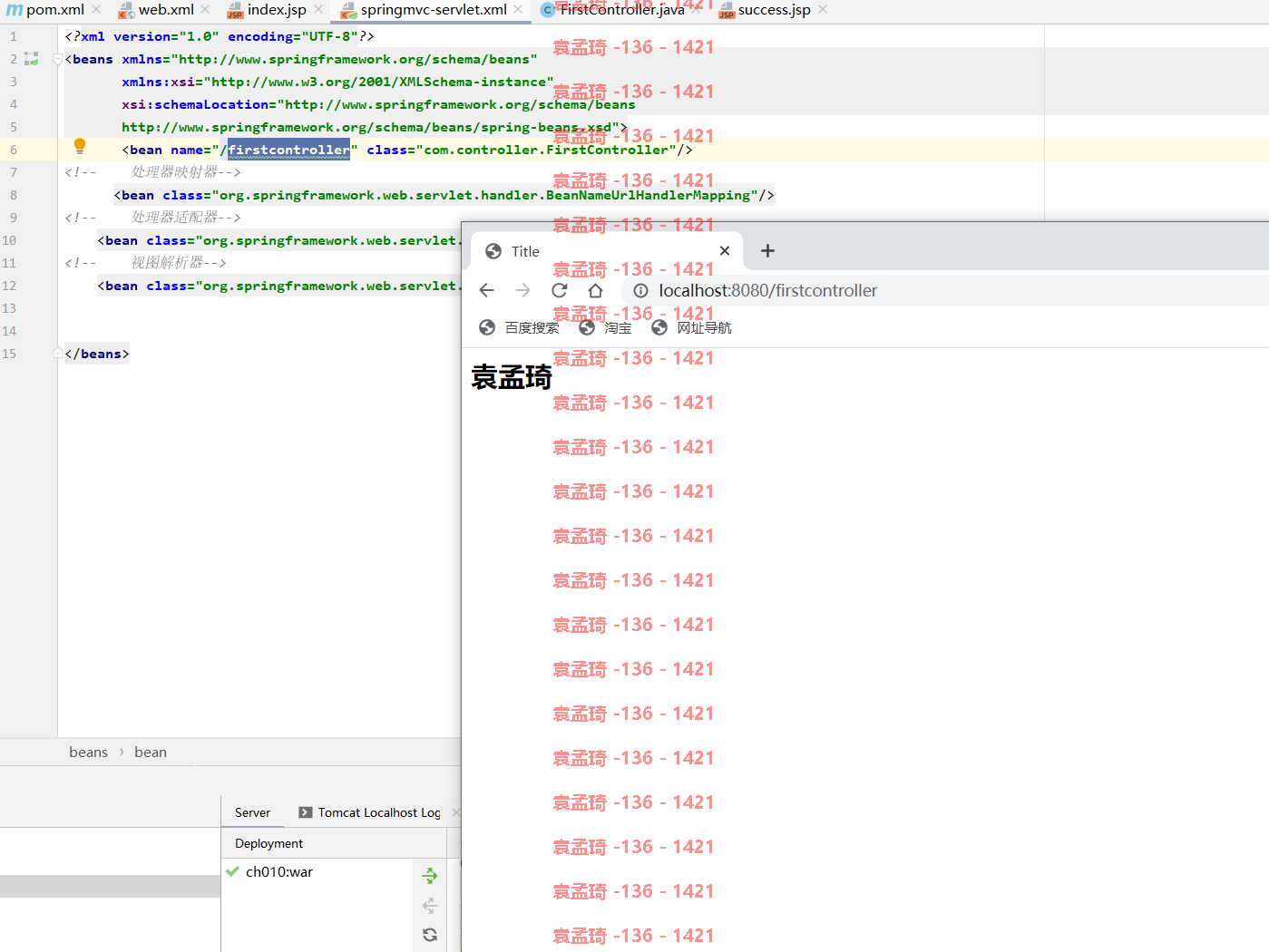Click the gray undeploy arrow icon
The width and height of the screenshot is (1269, 952).
click(430, 905)
